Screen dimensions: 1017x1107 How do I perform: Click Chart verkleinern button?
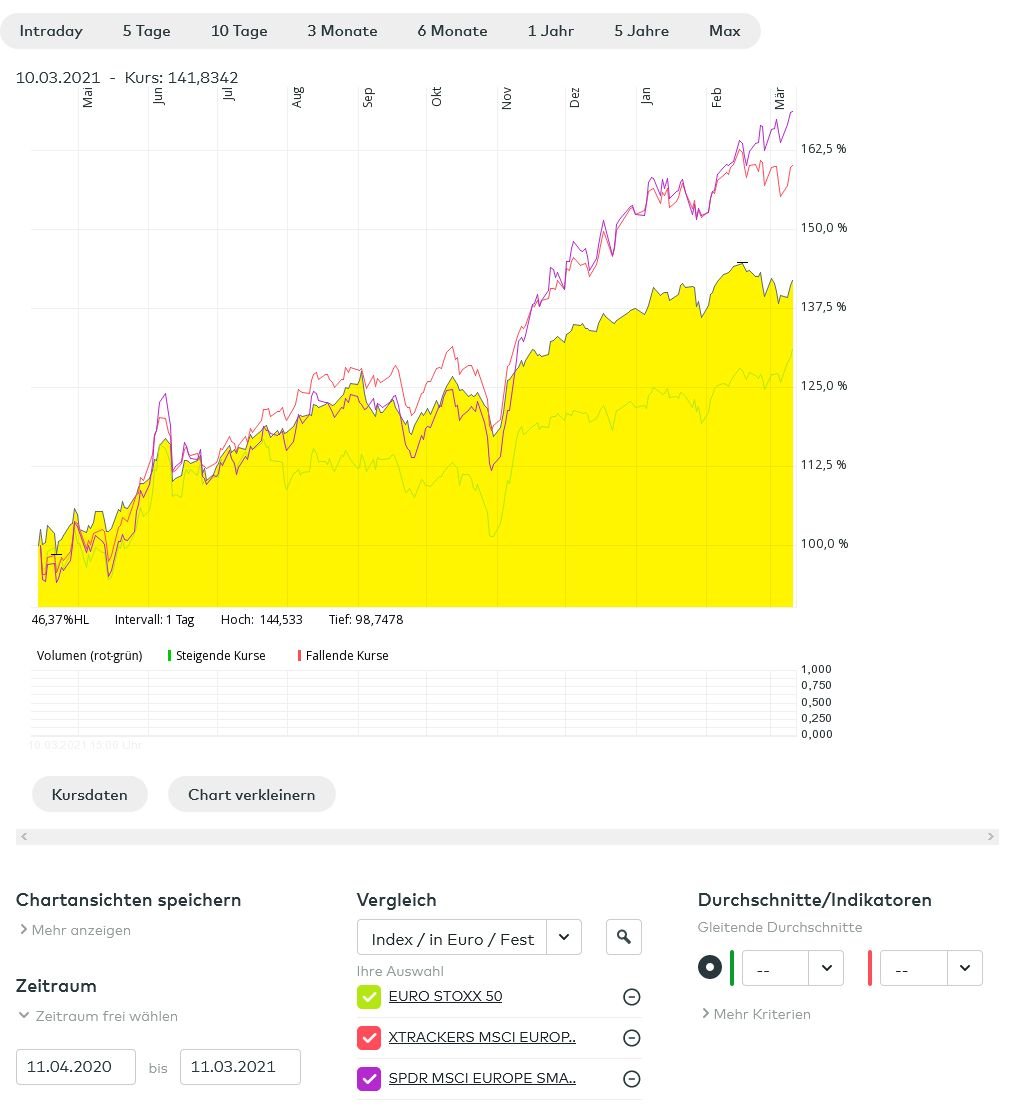click(251, 795)
